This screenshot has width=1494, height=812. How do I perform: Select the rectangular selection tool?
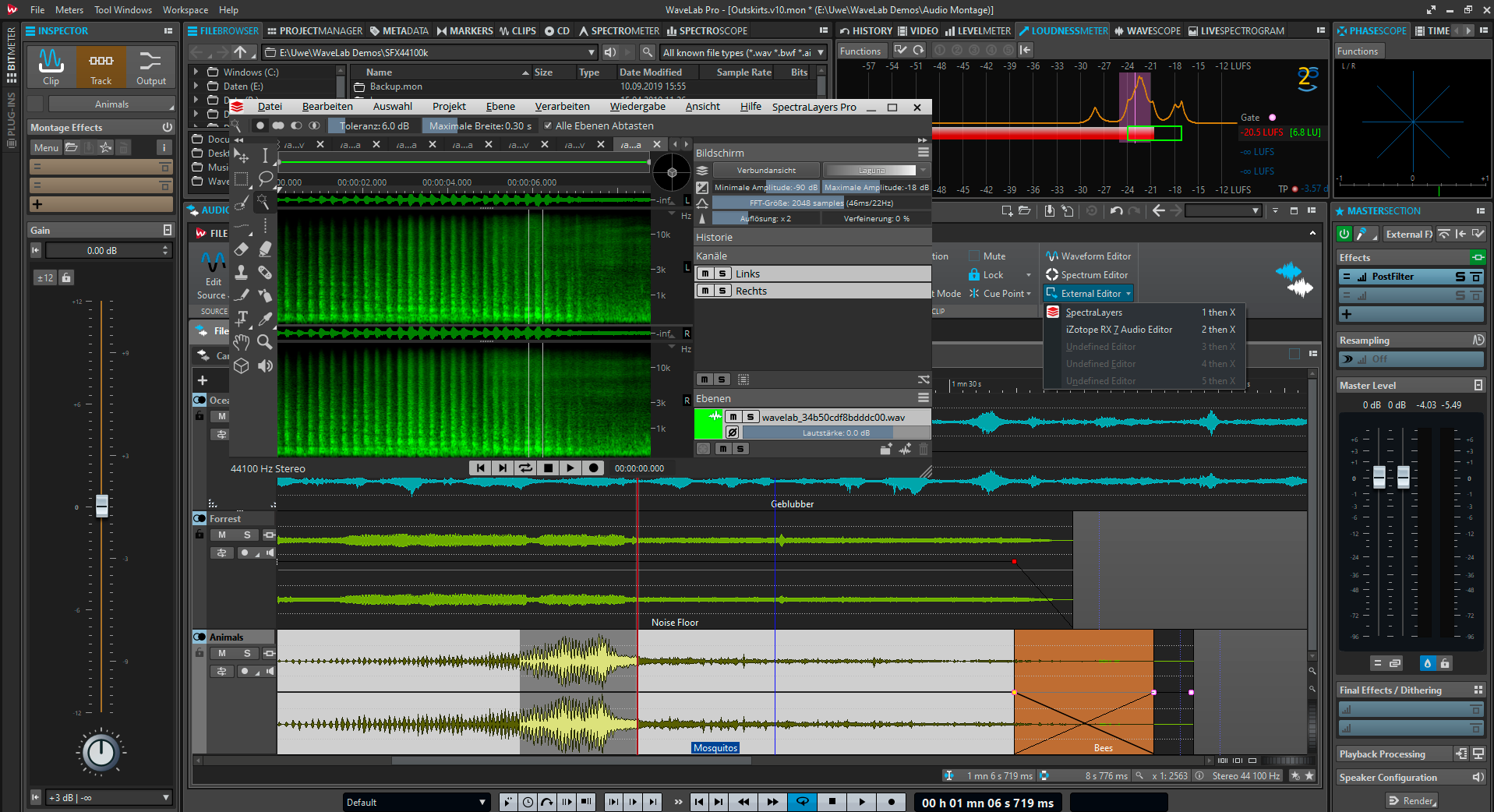pyautogui.click(x=242, y=179)
